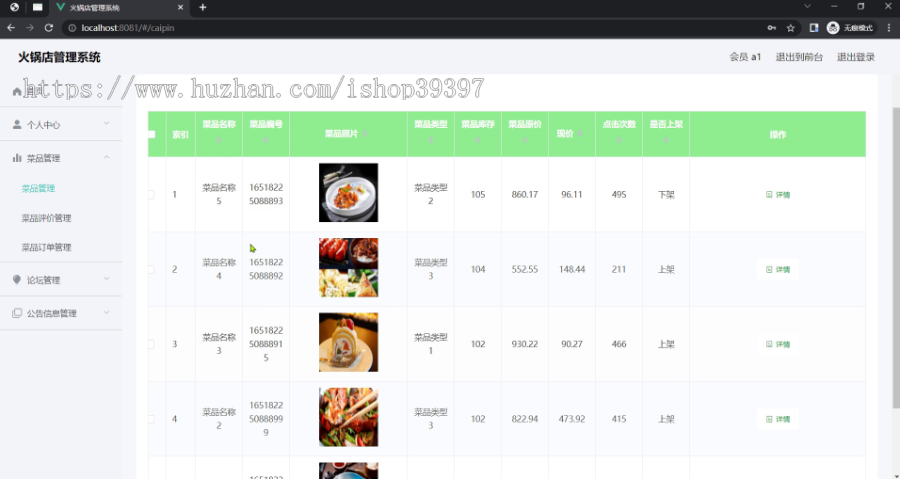900x479 pixels.
Task: Check the box for row 菜品名称5
Action: click(x=152, y=194)
